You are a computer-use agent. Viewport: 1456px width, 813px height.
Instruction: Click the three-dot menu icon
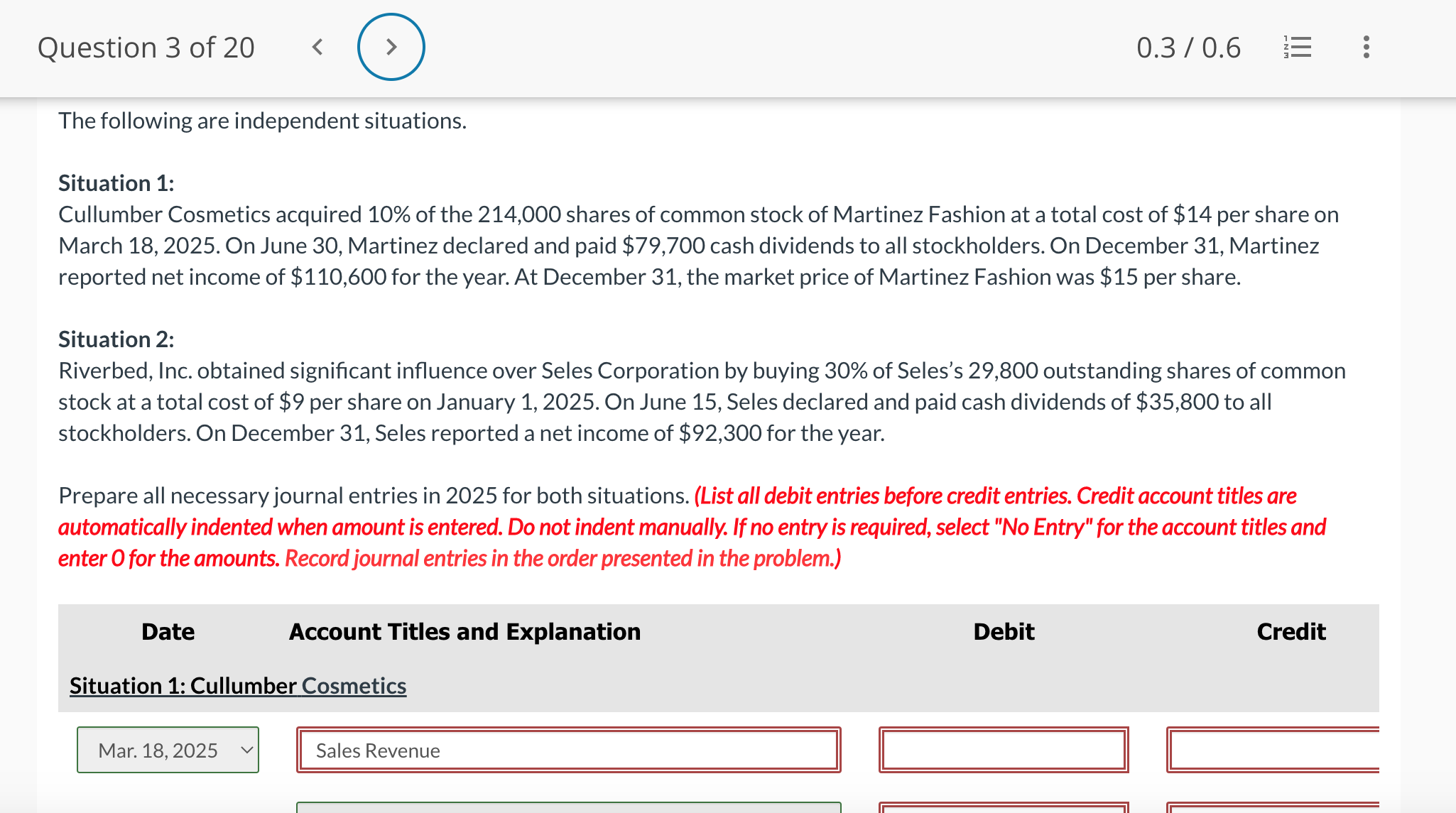pos(1366,47)
